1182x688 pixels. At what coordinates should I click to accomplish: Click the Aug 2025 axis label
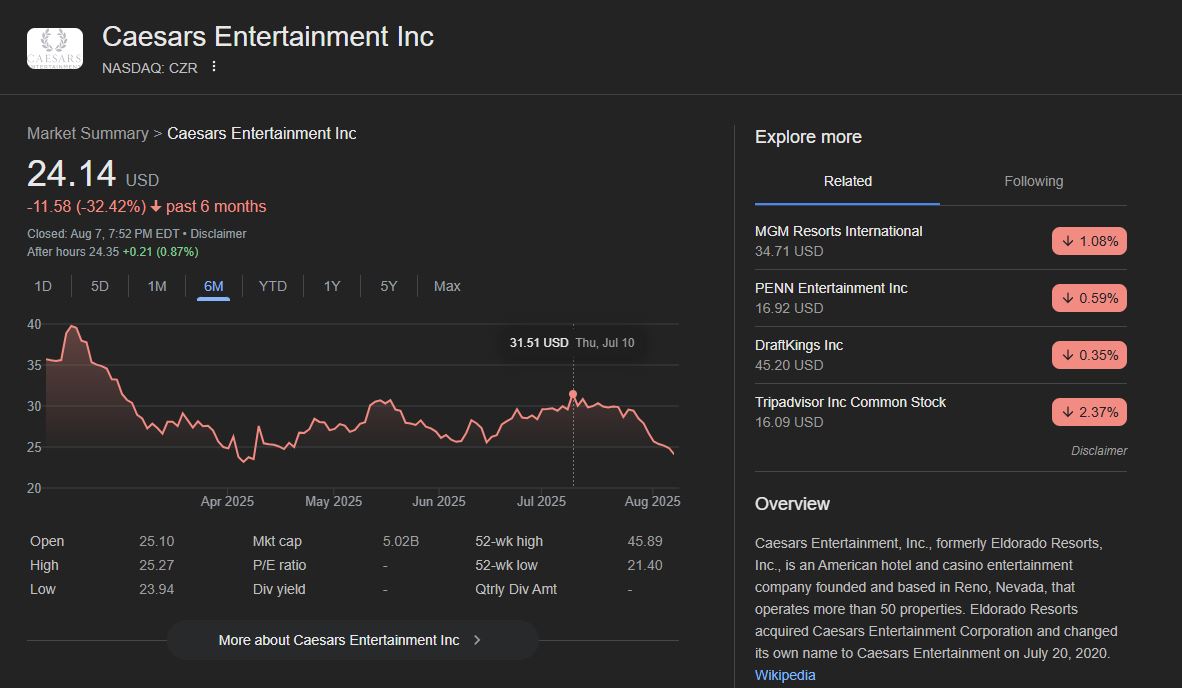pyautogui.click(x=652, y=501)
